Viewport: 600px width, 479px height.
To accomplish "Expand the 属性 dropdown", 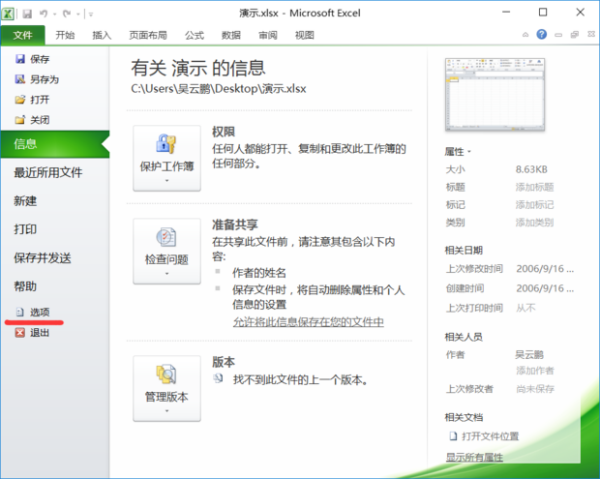I will point(458,152).
